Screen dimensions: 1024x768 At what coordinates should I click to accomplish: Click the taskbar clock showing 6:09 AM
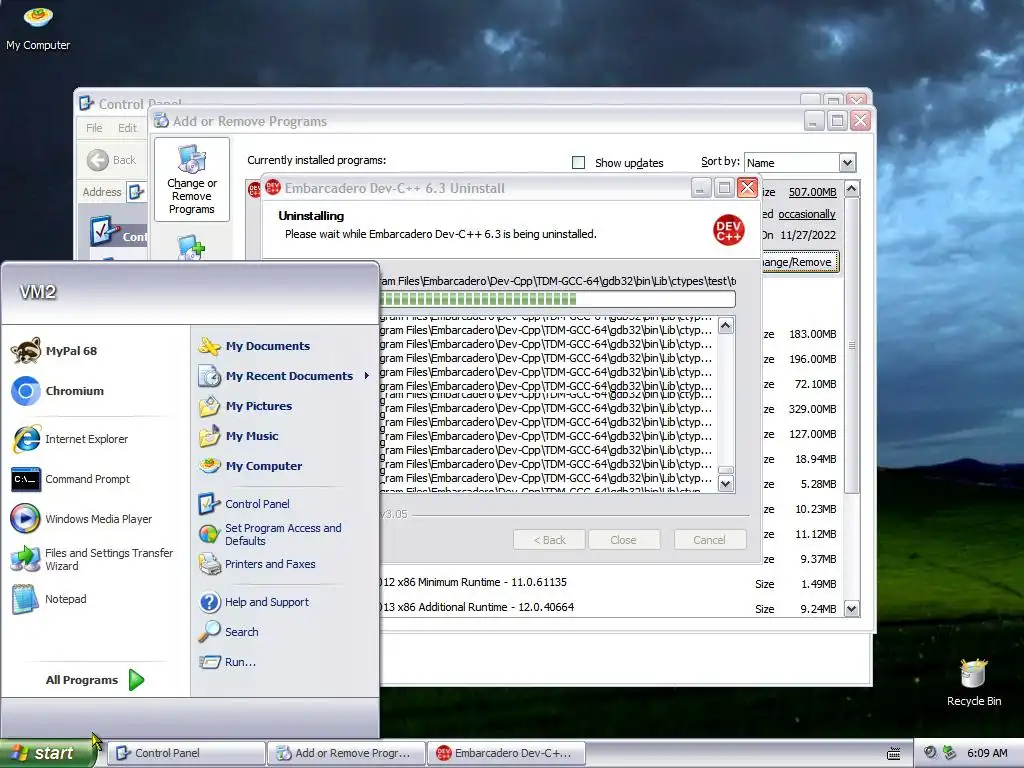pos(987,753)
